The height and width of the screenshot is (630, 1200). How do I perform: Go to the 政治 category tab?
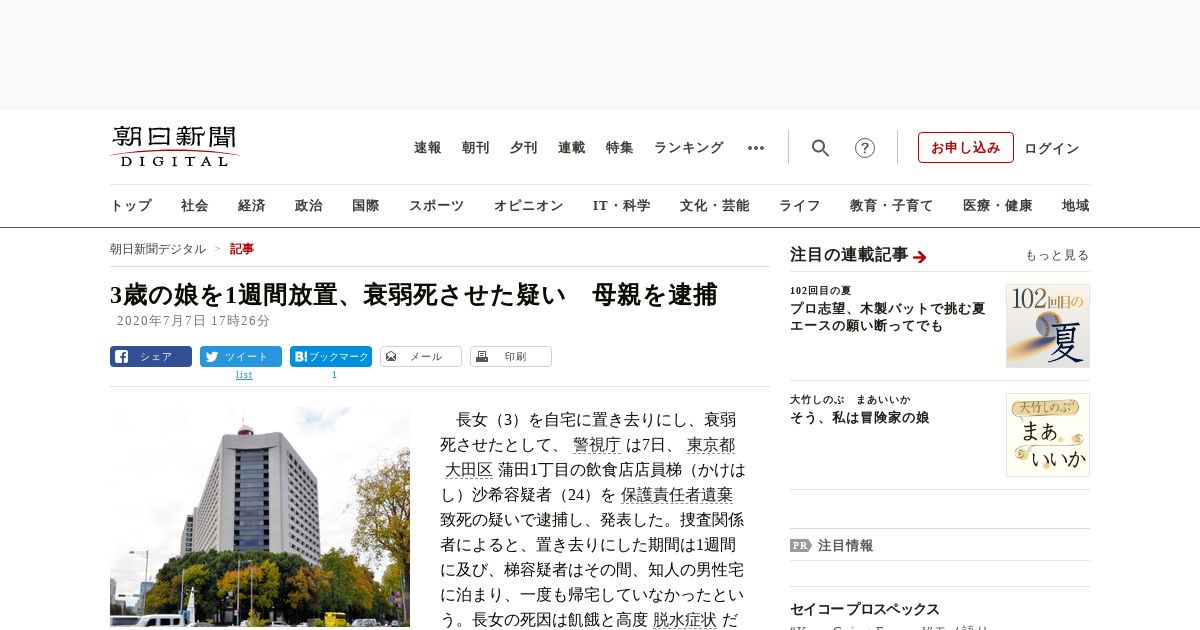coord(309,206)
